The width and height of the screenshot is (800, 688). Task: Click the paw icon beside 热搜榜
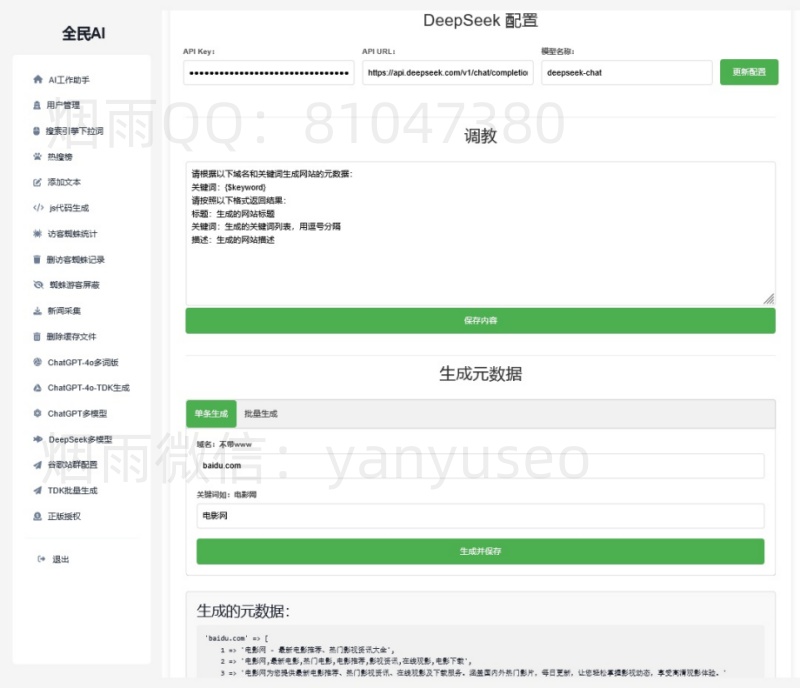coord(37,157)
